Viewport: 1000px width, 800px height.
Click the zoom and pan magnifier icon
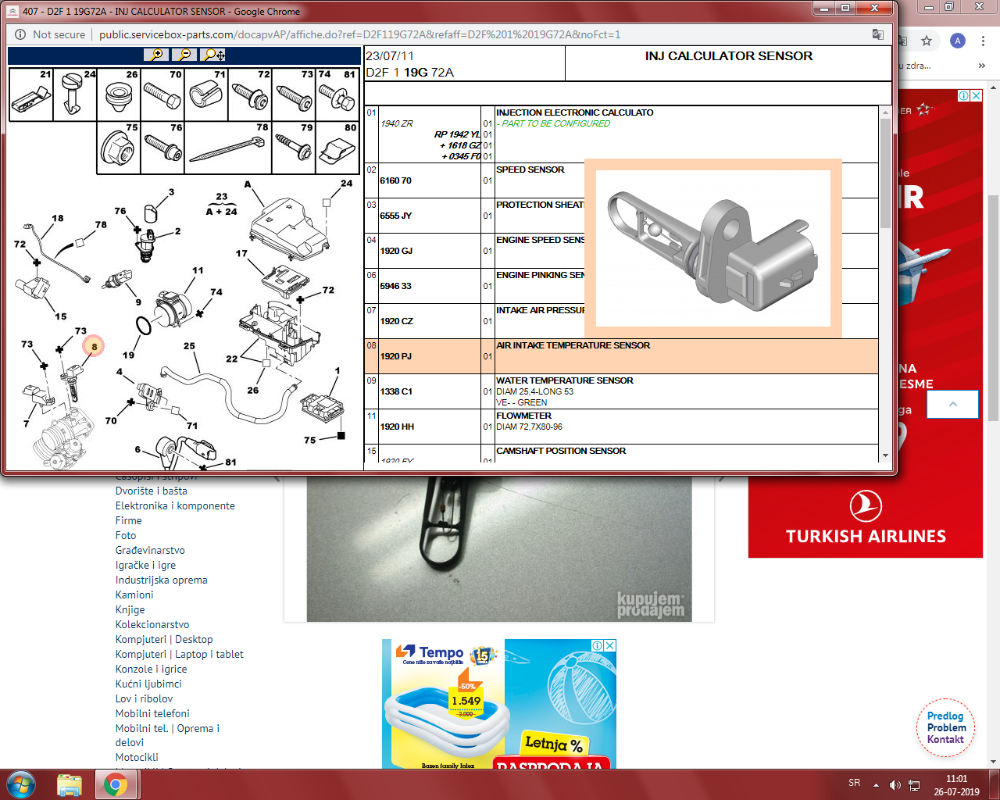[213, 56]
